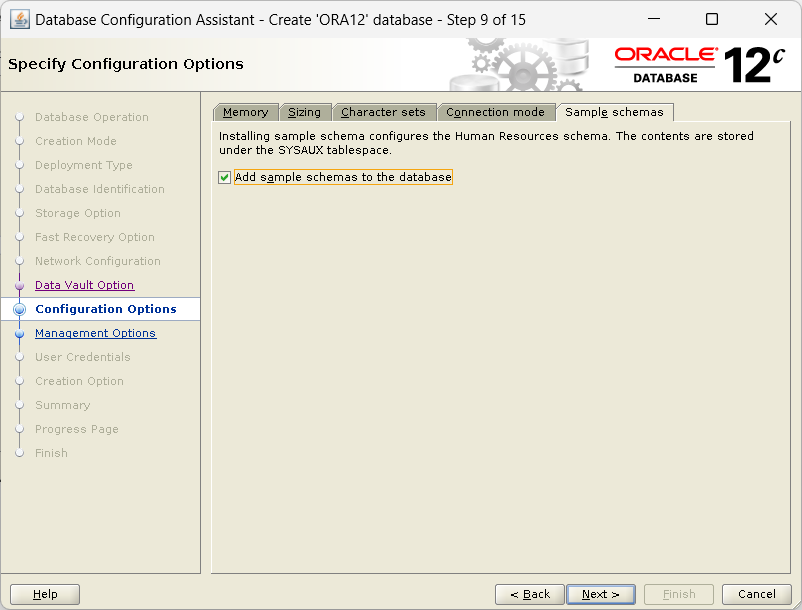Click the Summary step label
Image resolution: width=802 pixels, height=610 pixels.
(x=62, y=405)
